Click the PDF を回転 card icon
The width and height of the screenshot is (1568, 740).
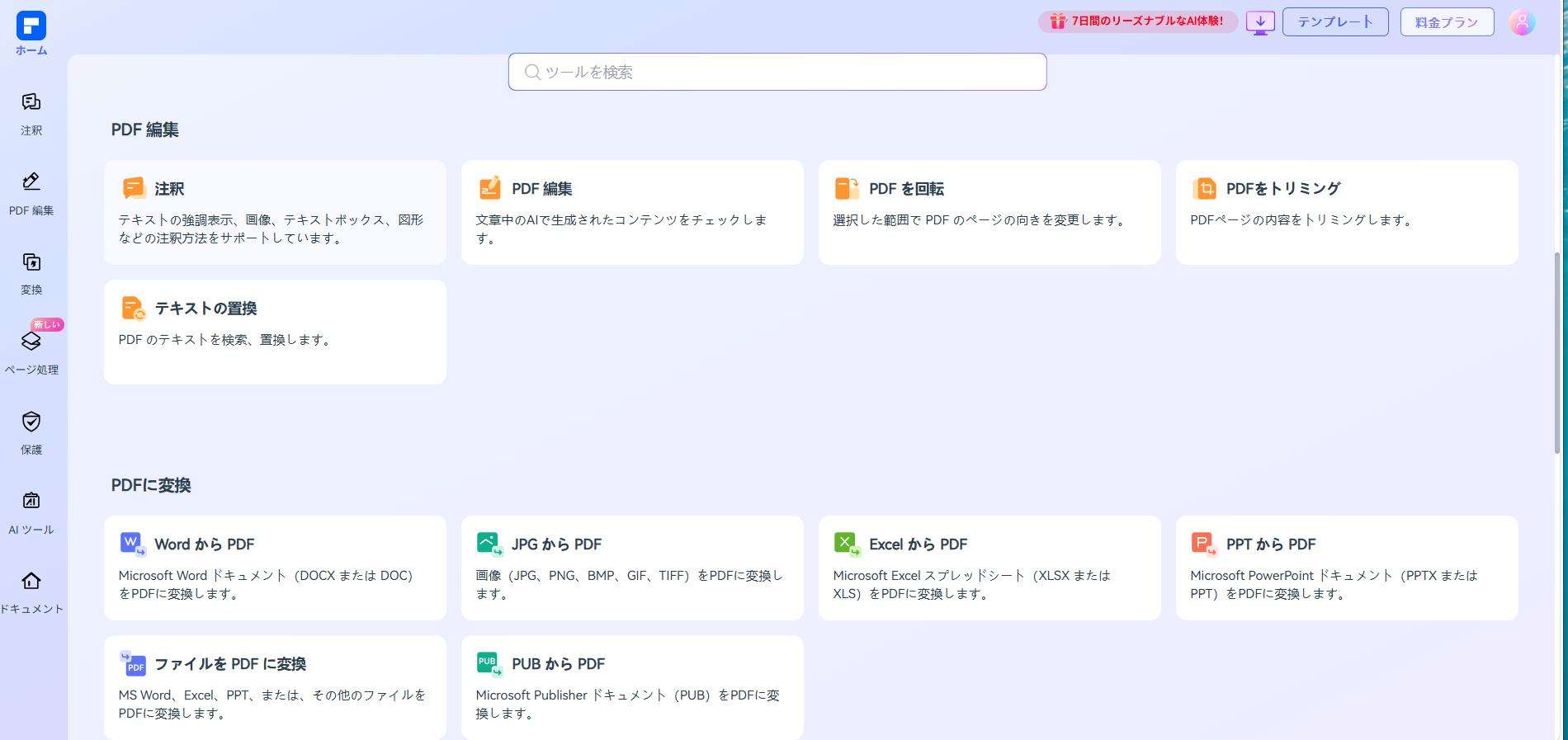(848, 188)
